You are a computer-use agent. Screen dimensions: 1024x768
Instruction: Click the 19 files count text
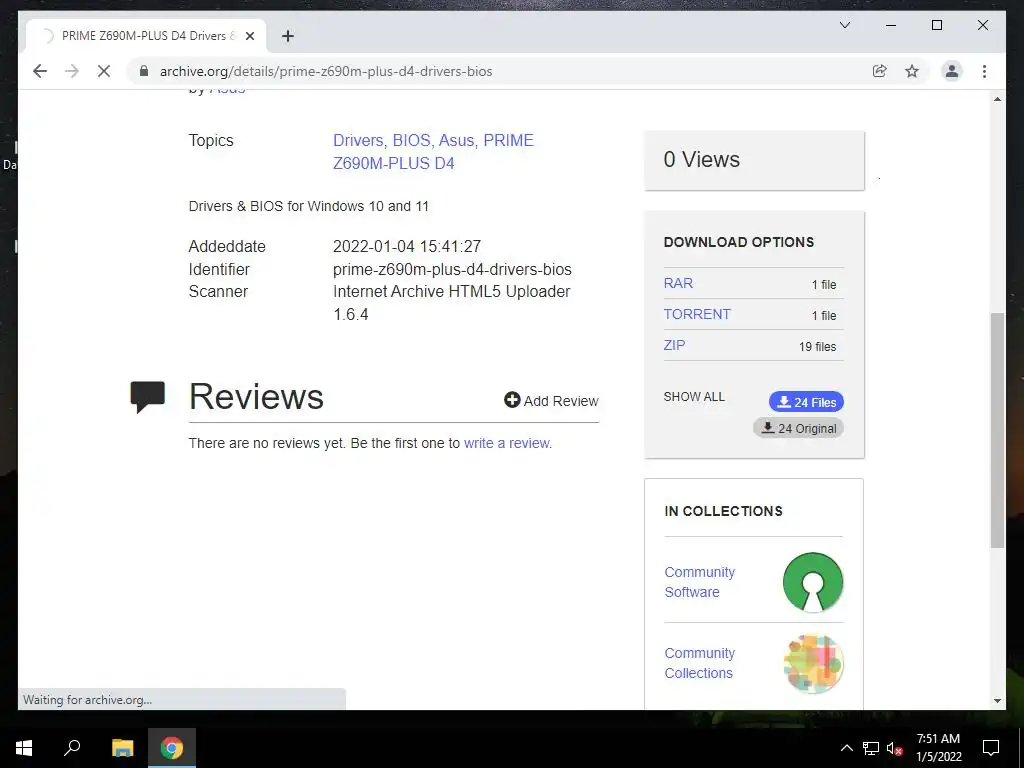pos(817,347)
